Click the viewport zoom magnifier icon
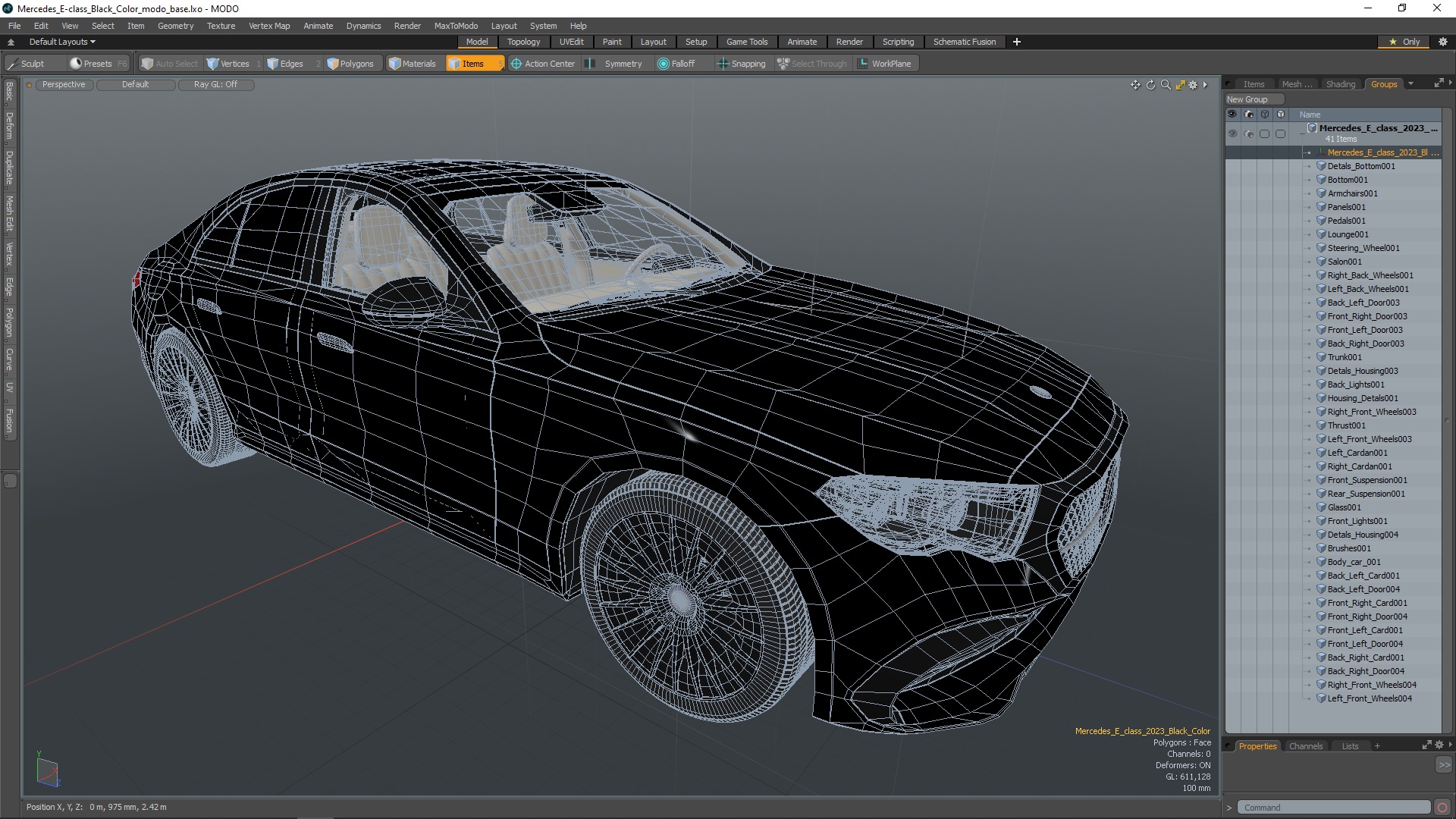 [x=1166, y=85]
